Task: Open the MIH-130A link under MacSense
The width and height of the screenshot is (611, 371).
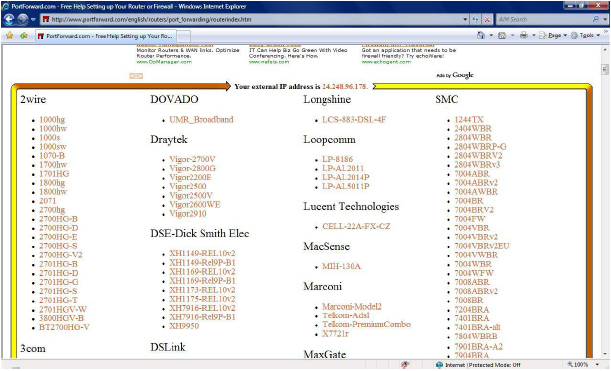Action: coord(341,267)
